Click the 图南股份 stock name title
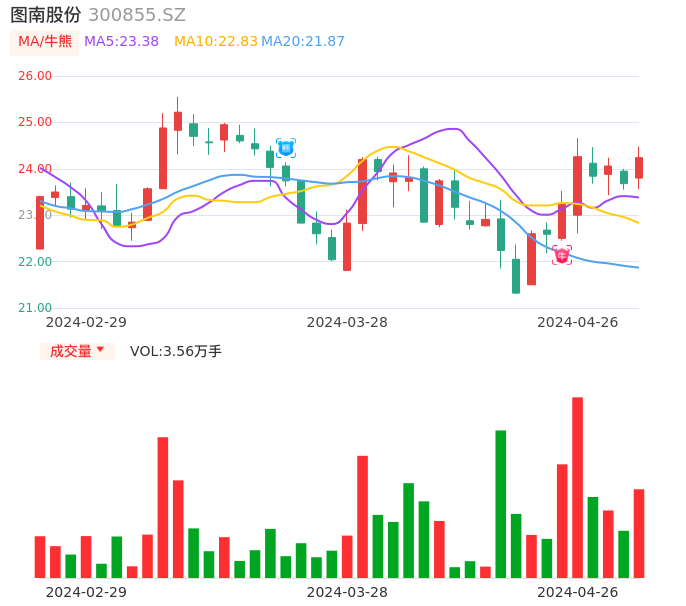686x606 pixels. tap(46, 15)
